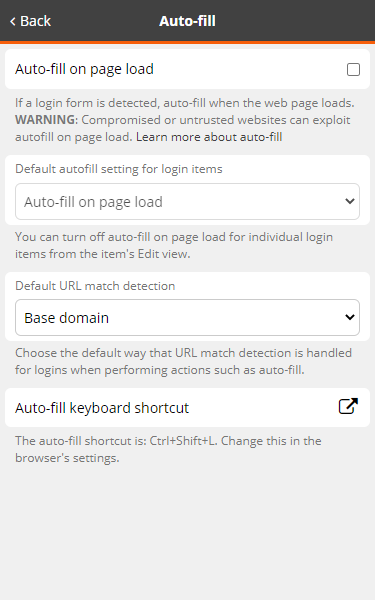Go back using the Back button

click(30, 21)
